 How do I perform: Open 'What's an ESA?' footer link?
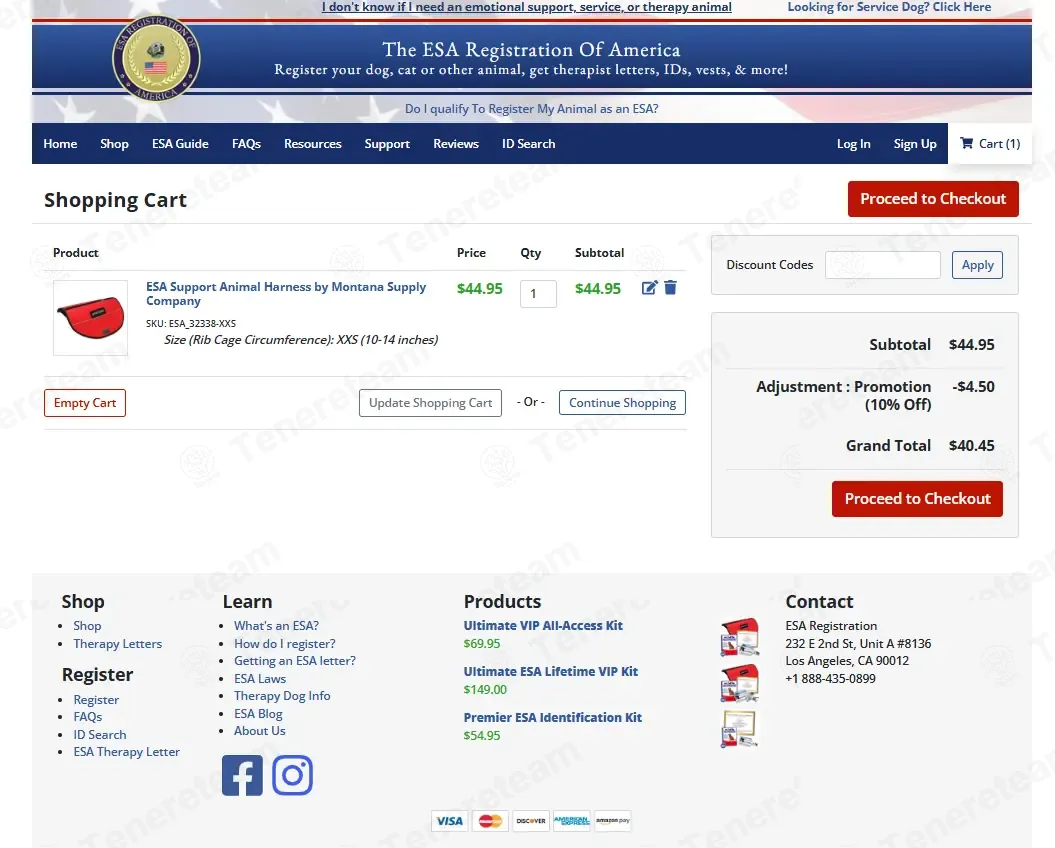pyautogui.click(x=277, y=626)
